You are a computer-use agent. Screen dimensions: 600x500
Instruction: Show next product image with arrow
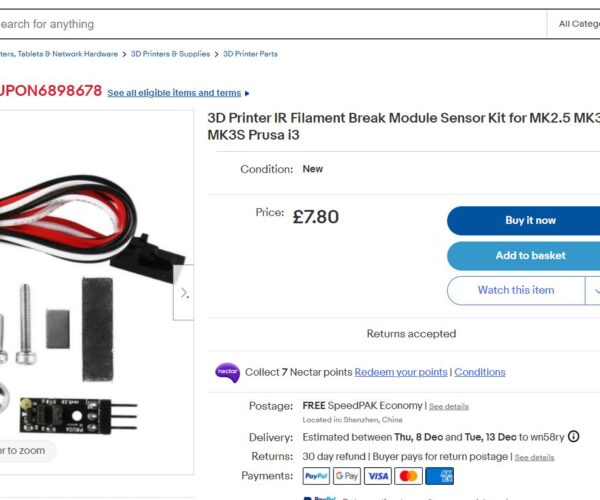184,293
